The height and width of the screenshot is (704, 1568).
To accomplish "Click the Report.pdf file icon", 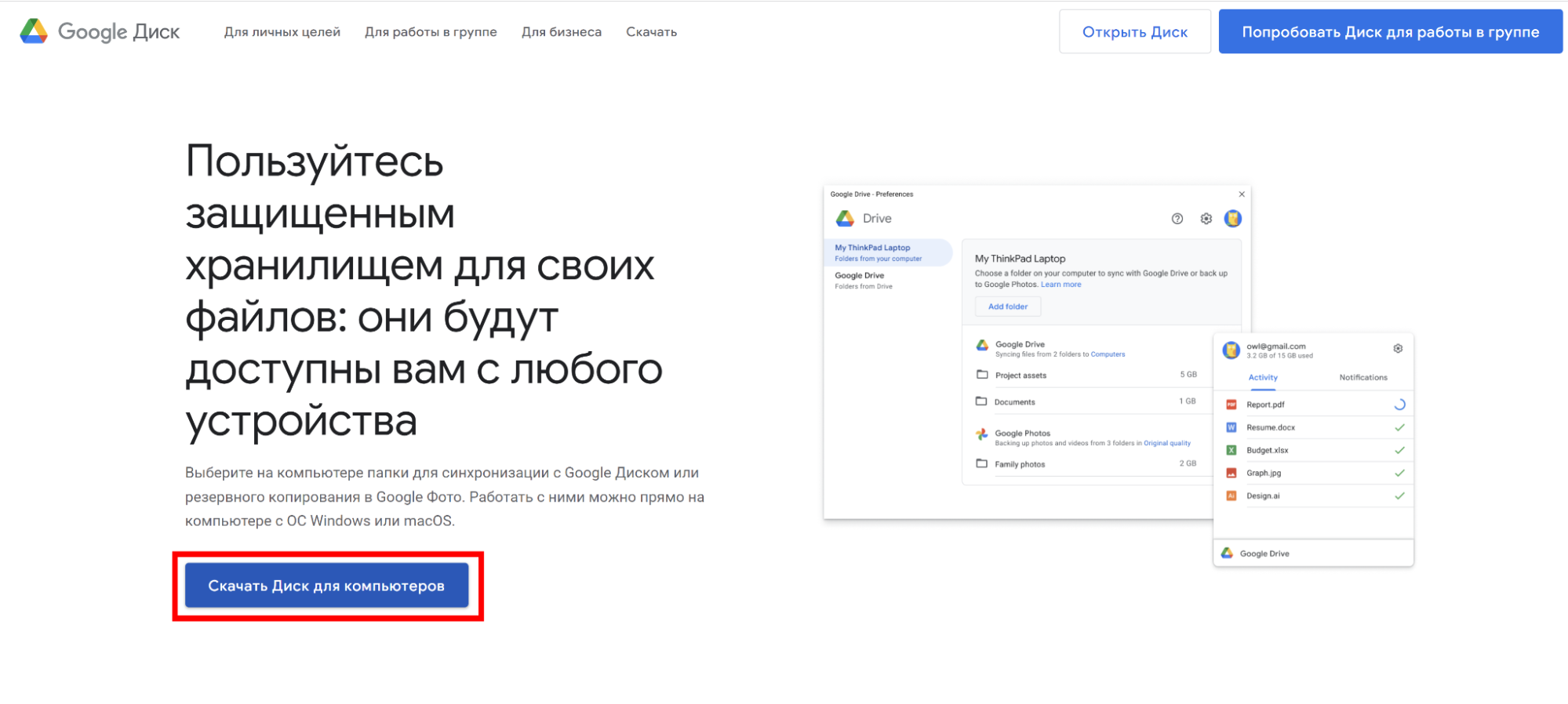I will [1231, 405].
